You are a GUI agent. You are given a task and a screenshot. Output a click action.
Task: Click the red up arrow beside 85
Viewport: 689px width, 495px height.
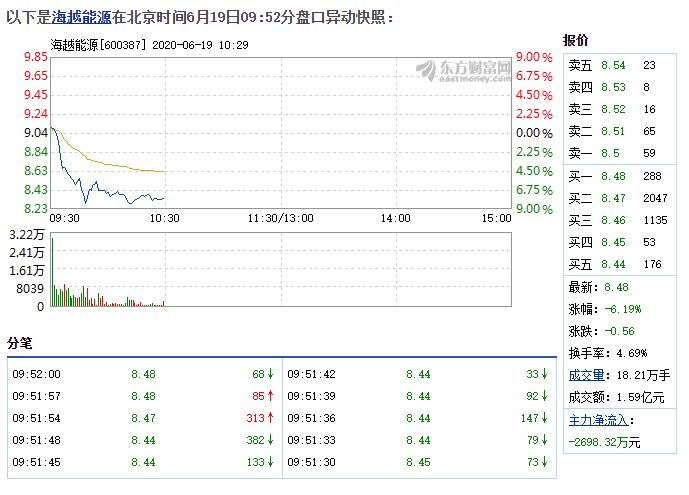click(270, 396)
